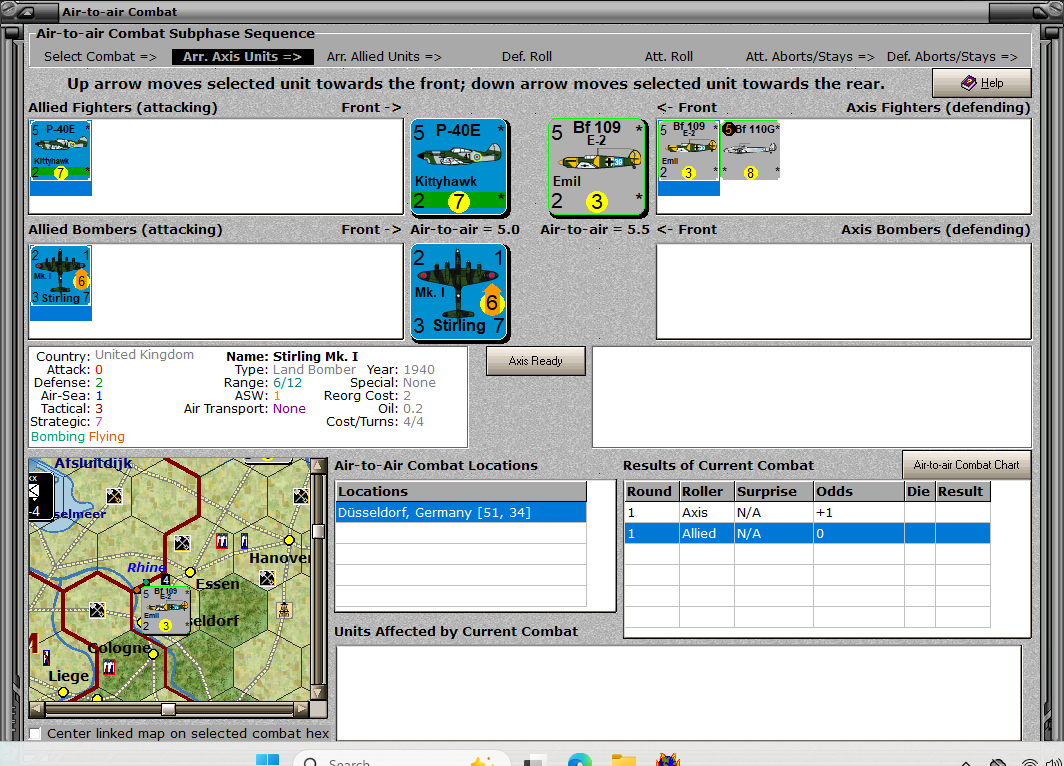Click the Range 6/12 value in unit details
This screenshot has width=1064, height=766.
(x=288, y=383)
